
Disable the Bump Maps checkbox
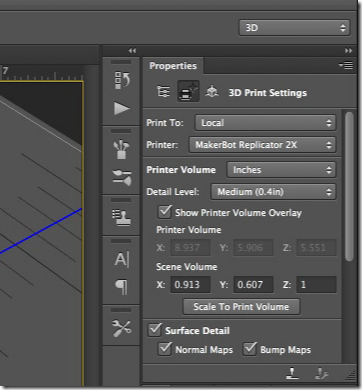[249, 349]
